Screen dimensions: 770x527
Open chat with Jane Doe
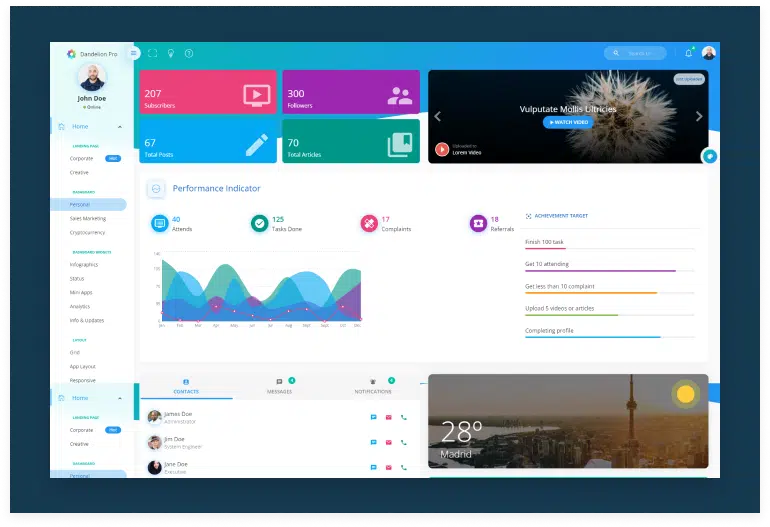[x=373, y=467]
